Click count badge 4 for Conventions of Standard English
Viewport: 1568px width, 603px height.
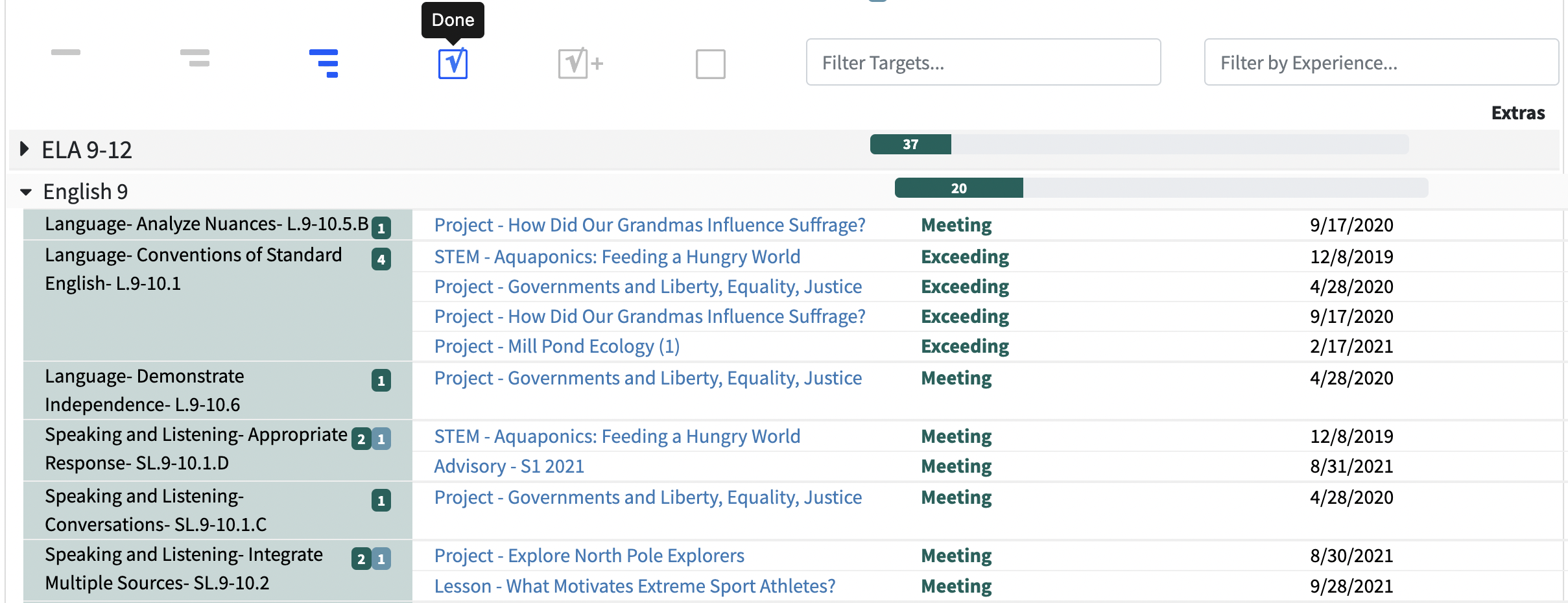pyautogui.click(x=381, y=259)
